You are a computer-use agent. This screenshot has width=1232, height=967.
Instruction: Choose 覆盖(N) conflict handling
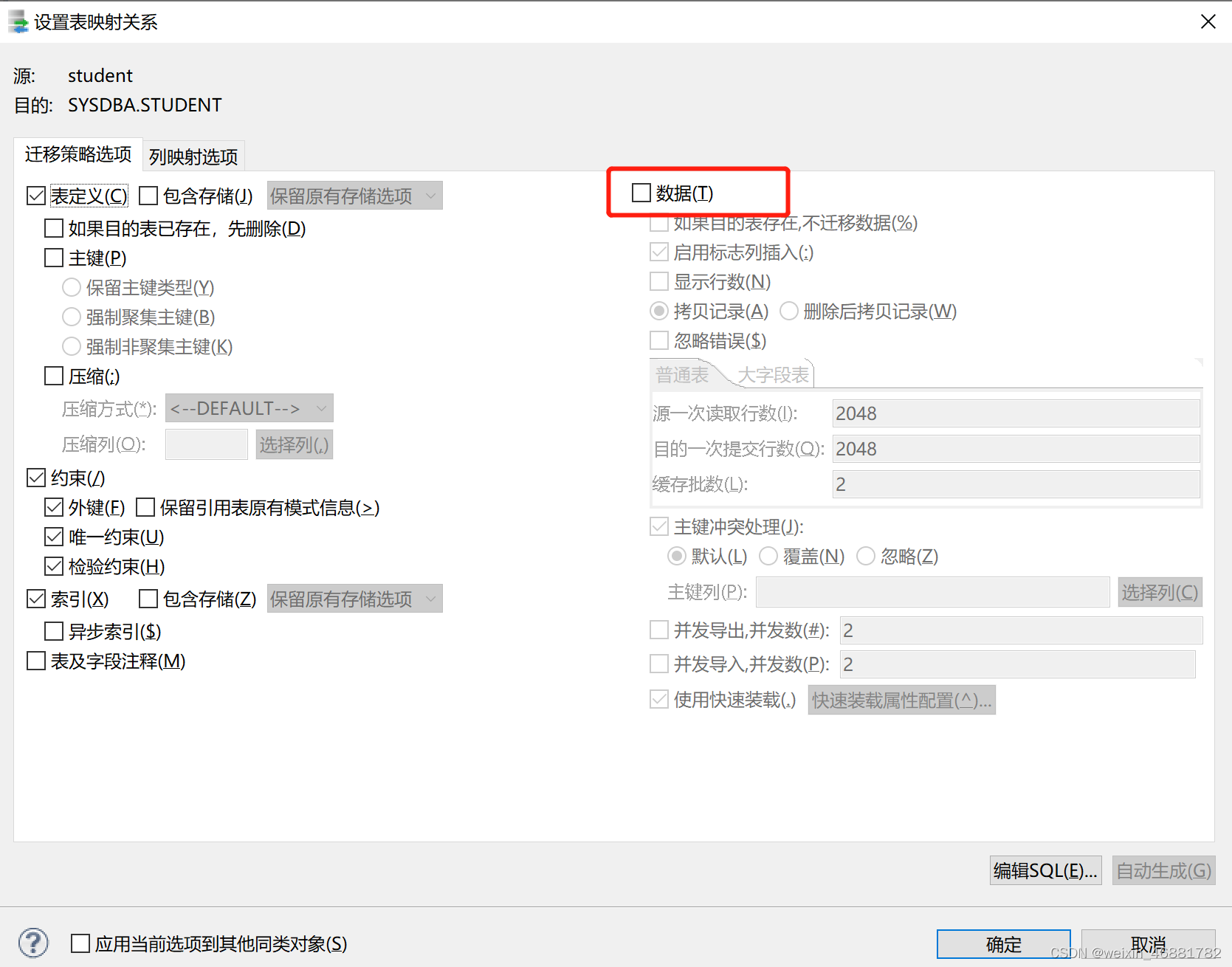[768, 556]
